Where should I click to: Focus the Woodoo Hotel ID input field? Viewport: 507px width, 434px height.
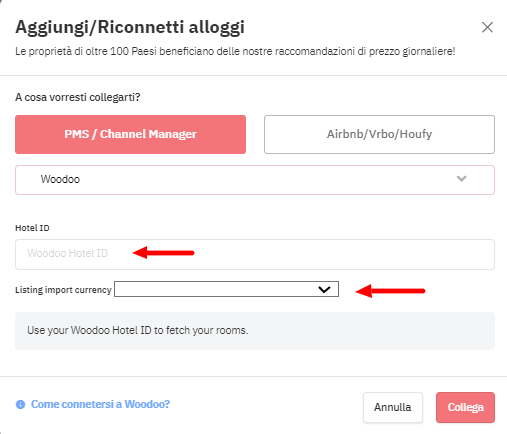tap(255, 254)
